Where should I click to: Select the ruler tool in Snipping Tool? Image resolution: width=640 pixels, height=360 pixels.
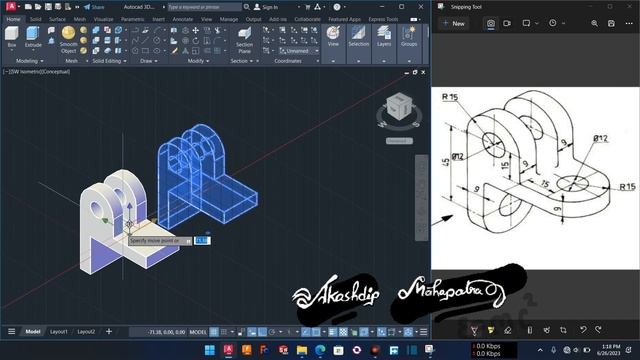pyautogui.click(x=529, y=330)
